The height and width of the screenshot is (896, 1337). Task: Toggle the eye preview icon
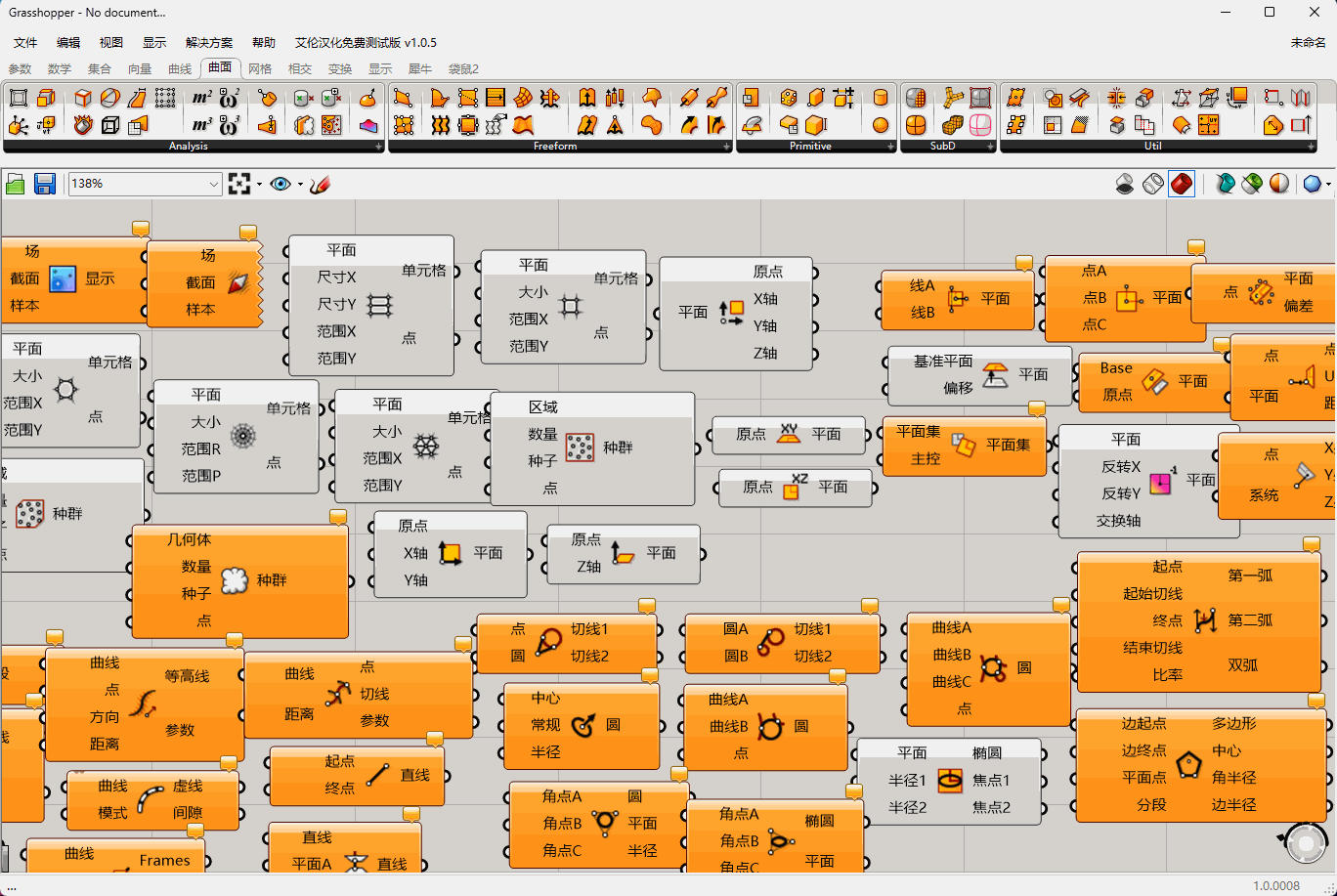280,184
